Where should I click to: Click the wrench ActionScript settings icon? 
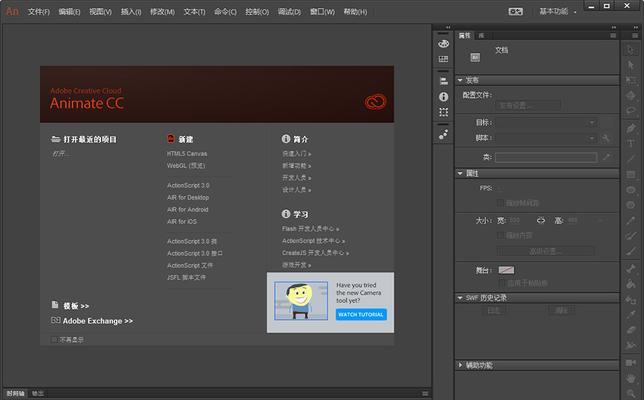[x=606, y=138]
